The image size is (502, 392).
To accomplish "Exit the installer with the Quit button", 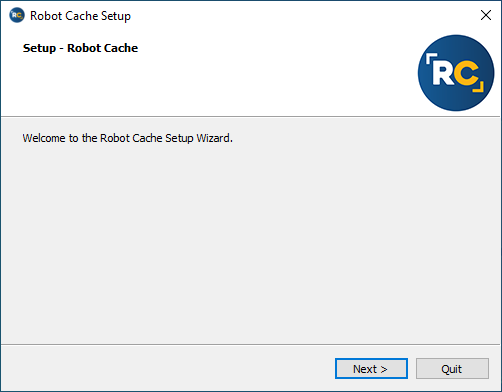I will point(452,369).
